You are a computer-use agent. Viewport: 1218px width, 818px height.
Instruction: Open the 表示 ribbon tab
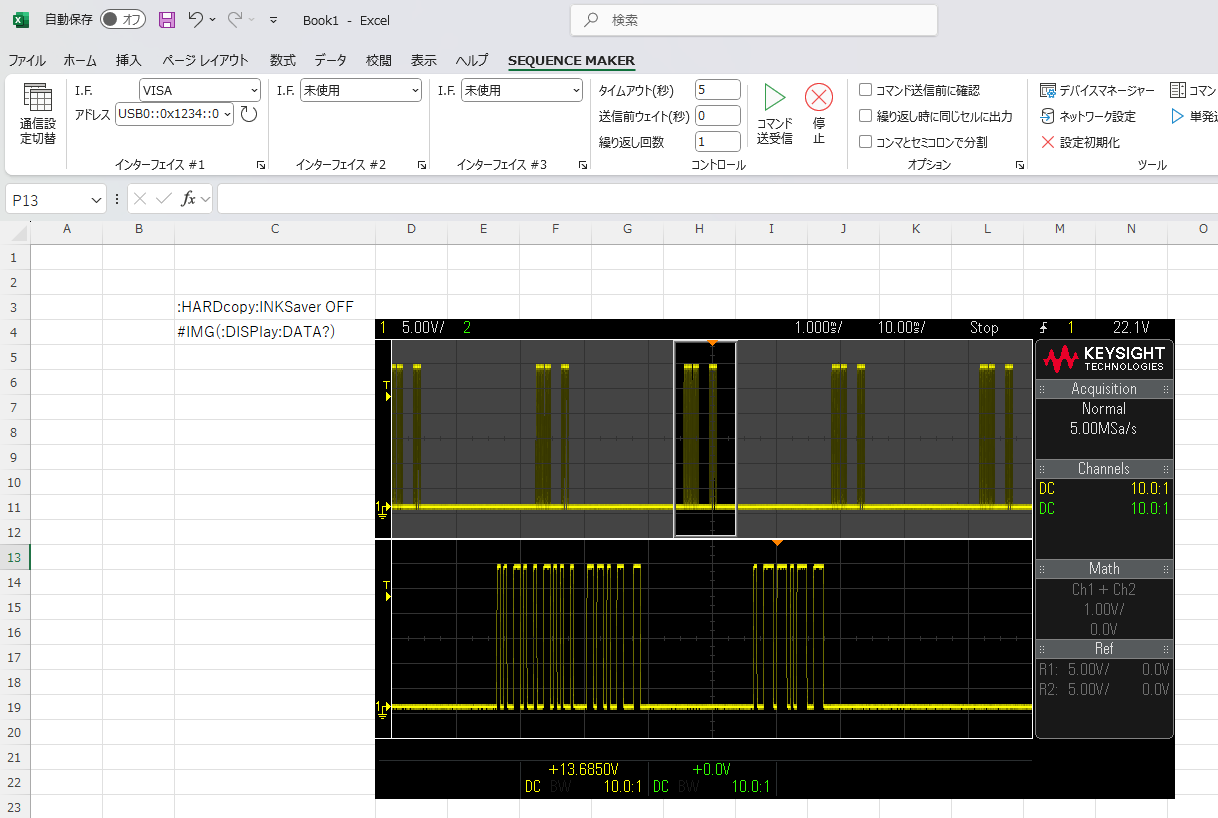tap(424, 60)
